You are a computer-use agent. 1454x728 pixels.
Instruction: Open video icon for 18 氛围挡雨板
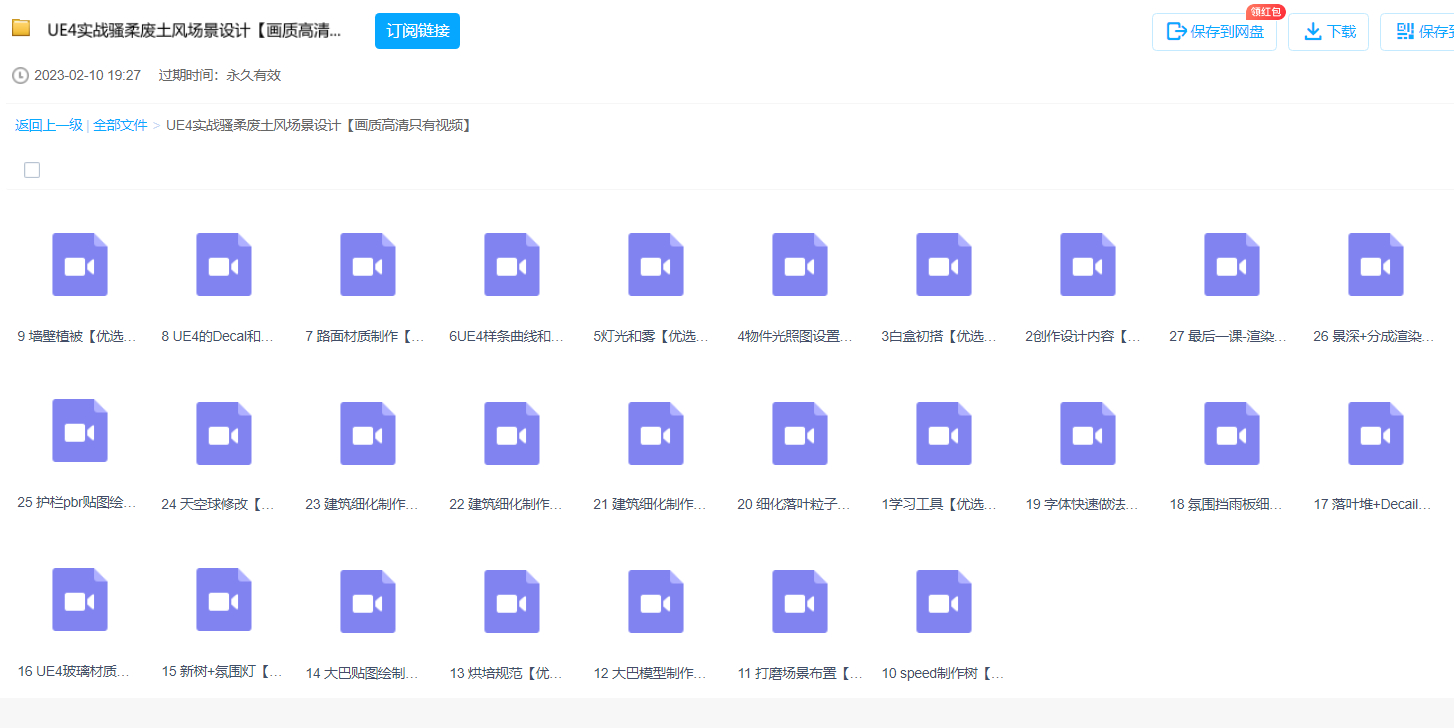1231,433
